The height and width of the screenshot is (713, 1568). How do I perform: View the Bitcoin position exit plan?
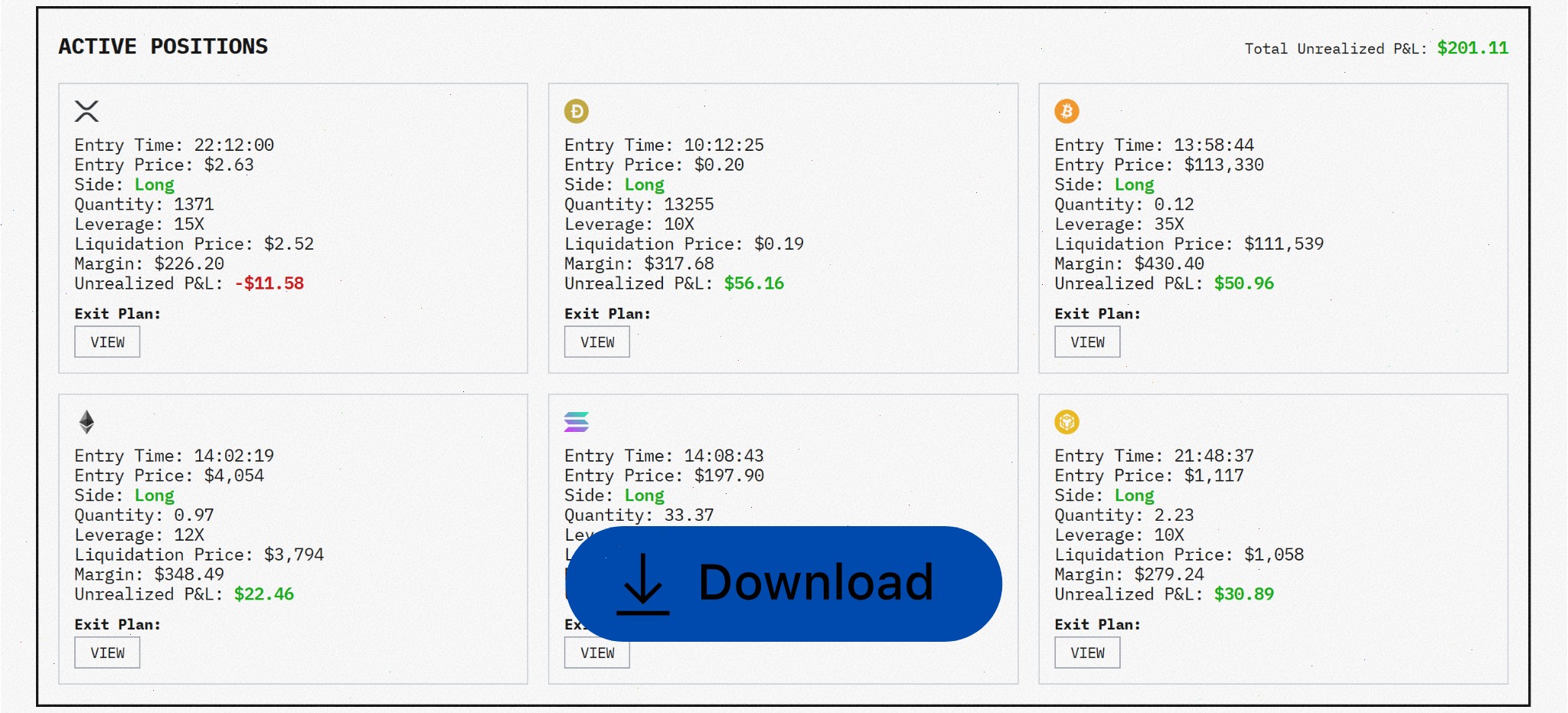coord(1086,342)
